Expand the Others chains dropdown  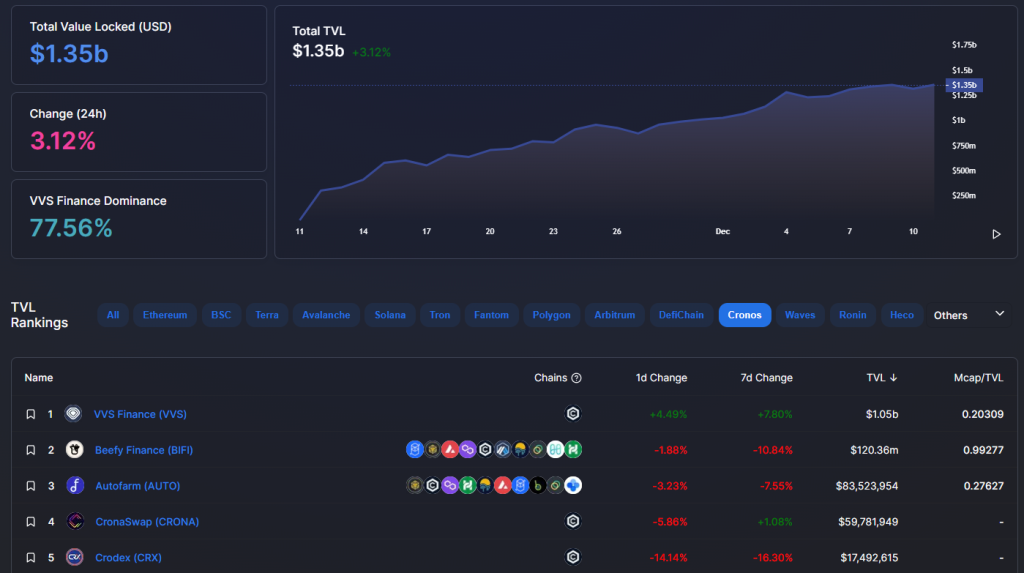tap(969, 315)
